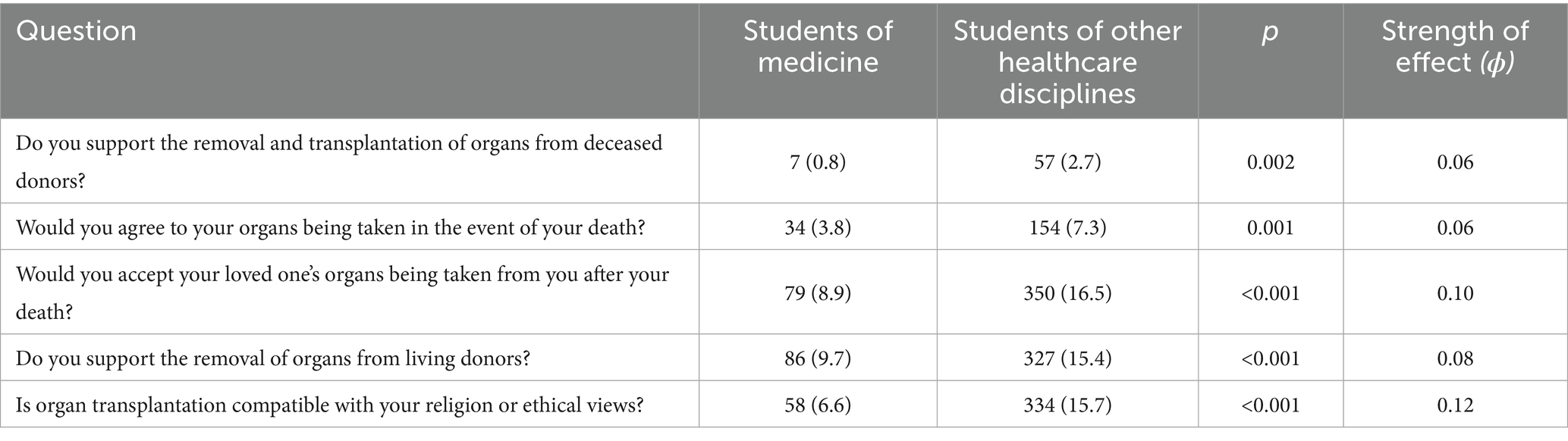
Task: Click the 79 (8.9) cell
Action: click(x=818, y=293)
